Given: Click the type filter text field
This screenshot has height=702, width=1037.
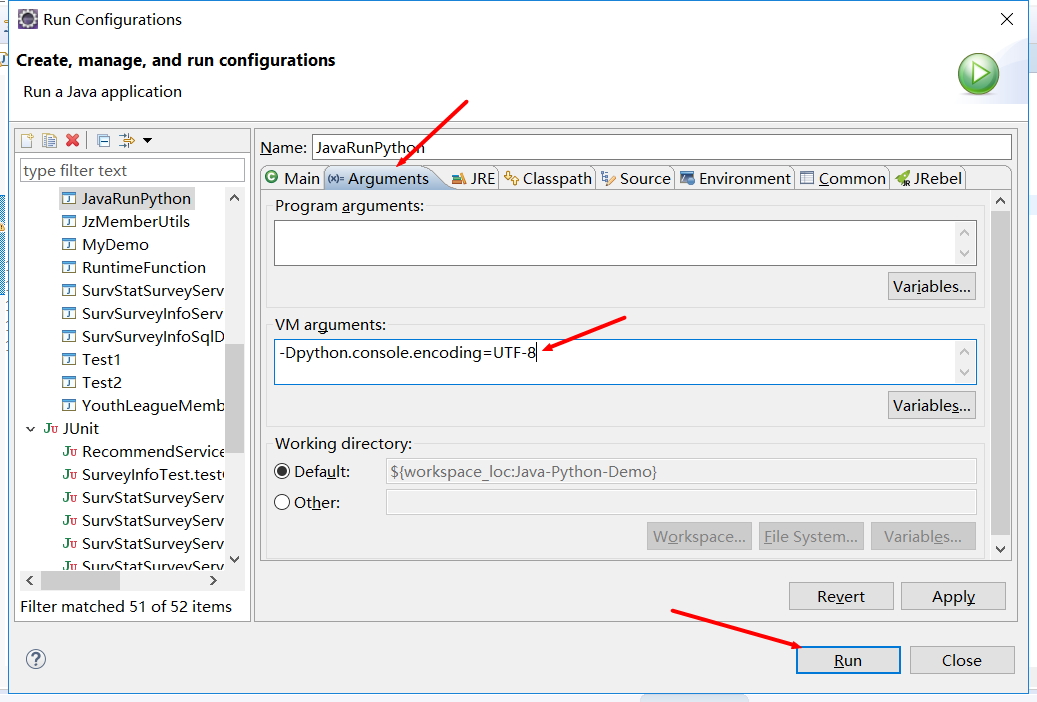Looking at the screenshot, I should pyautogui.click(x=132, y=171).
